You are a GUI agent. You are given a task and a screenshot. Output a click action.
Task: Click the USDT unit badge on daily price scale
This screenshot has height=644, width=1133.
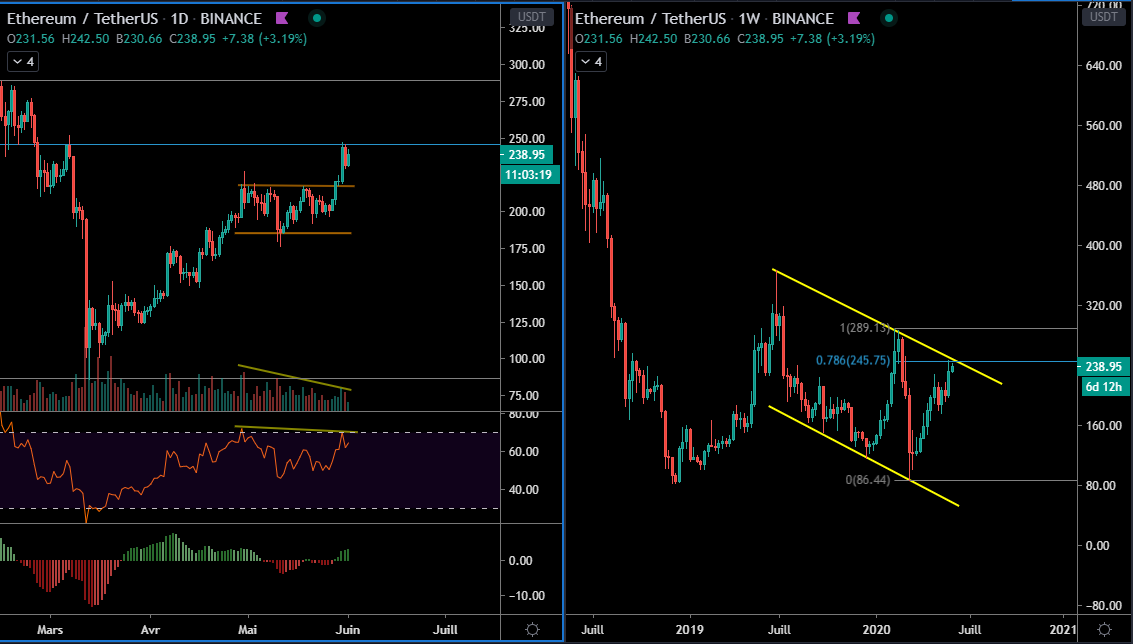pos(531,16)
